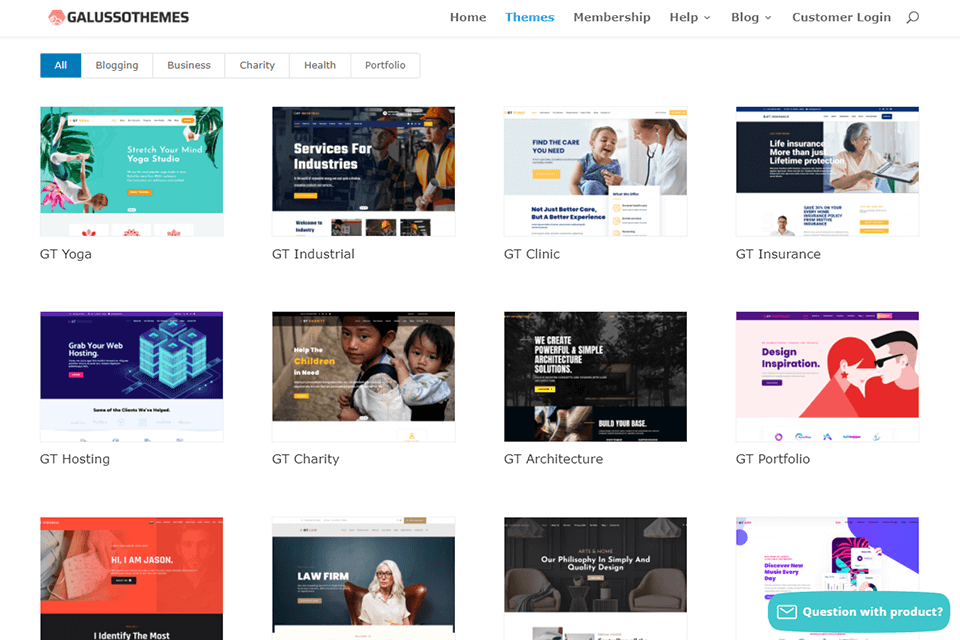Filter themes by Portfolio
Screen dimensions: 960x640
(385, 66)
